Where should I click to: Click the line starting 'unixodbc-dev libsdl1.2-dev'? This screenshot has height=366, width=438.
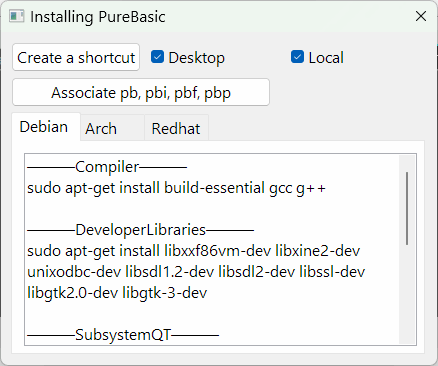(196, 272)
